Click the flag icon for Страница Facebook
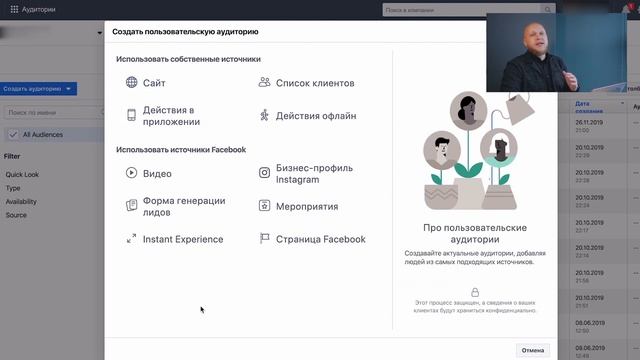Viewport: 640px width, 360px height. click(x=264, y=238)
